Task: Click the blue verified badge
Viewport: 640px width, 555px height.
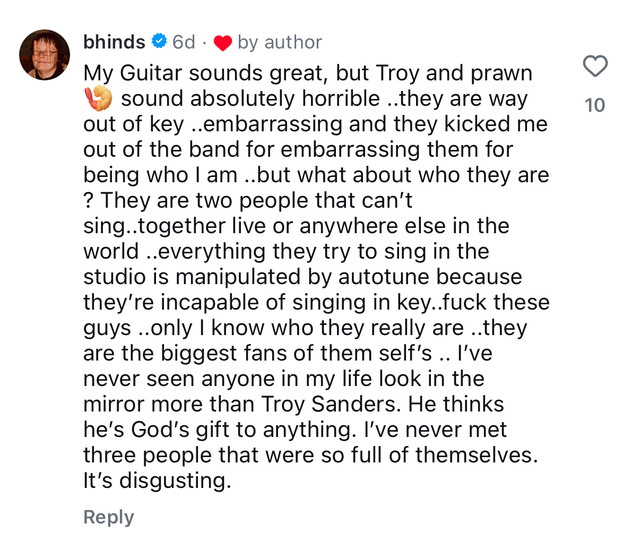Action: pyautogui.click(x=158, y=42)
